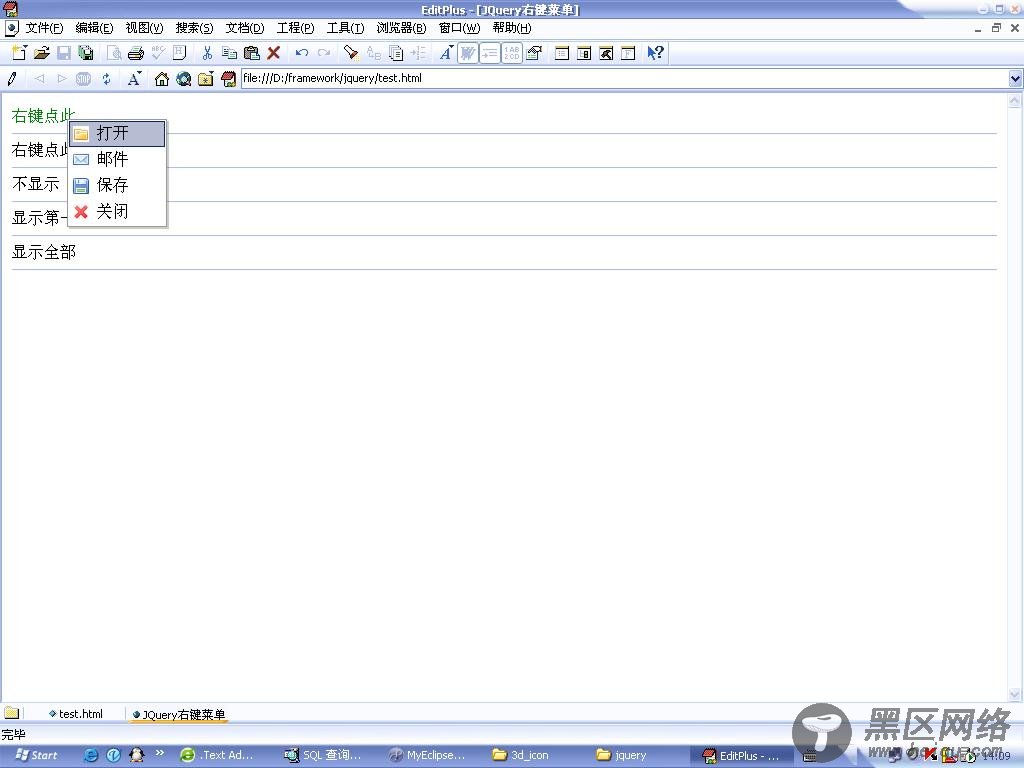Open 视图(V) menu

pyautogui.click(x=144, y=28)
